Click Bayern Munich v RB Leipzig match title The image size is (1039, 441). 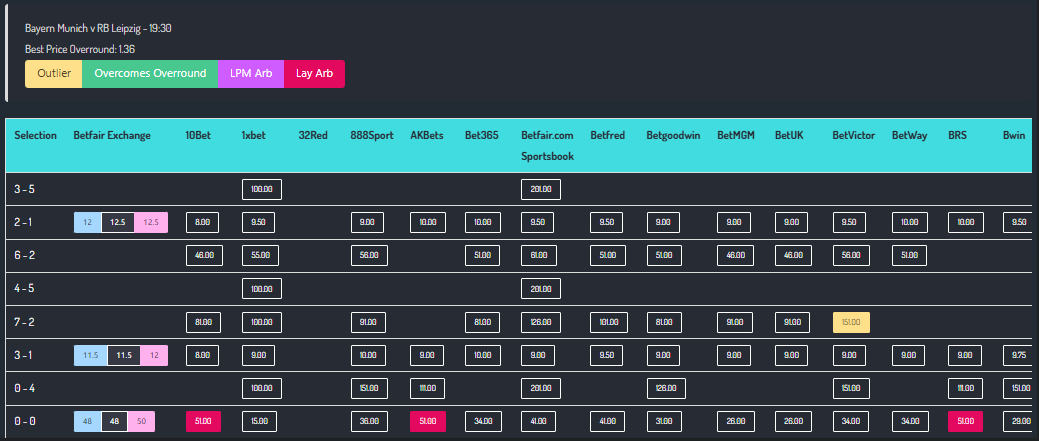[99, 28]
